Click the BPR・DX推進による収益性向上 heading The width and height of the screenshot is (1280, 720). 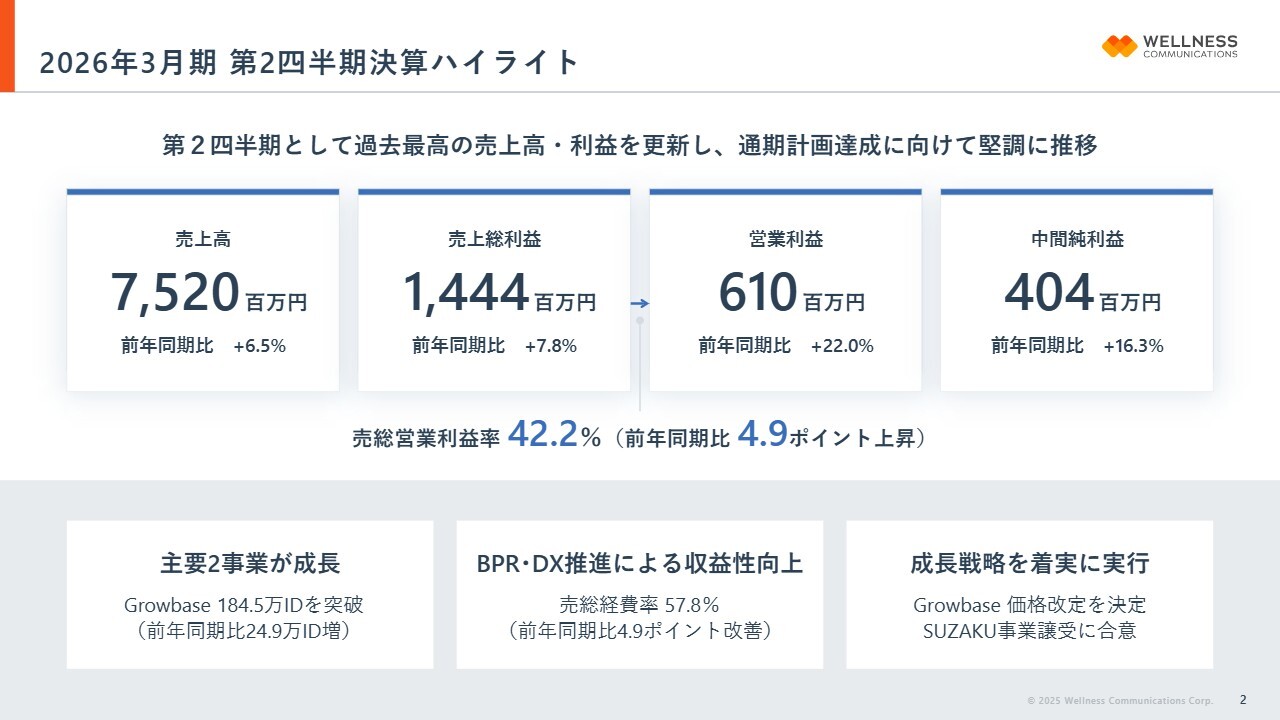[x=640, y=563]
